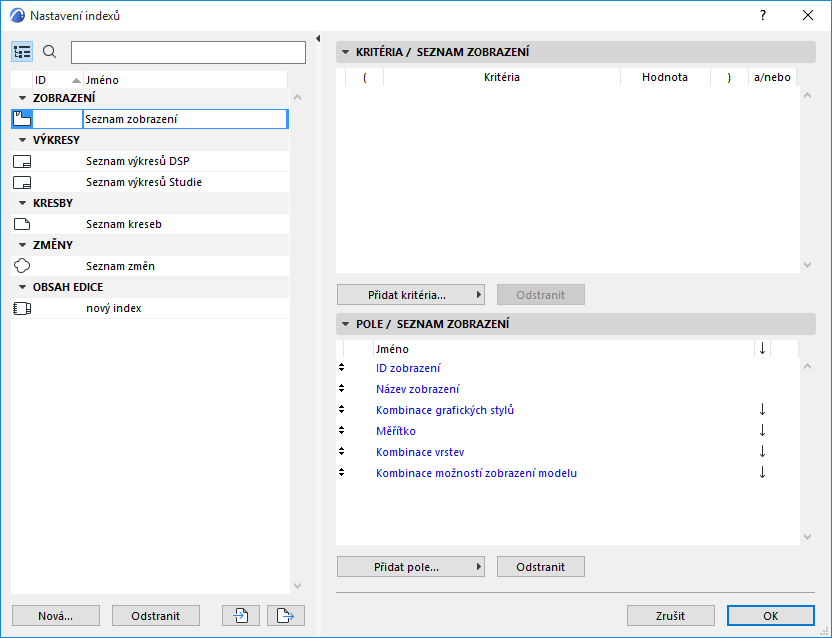Collapse the POLE / SEZNAM ZOBRAZENÍ panel
This screenshot has width=832, height=638.
(x=345, y=324)
